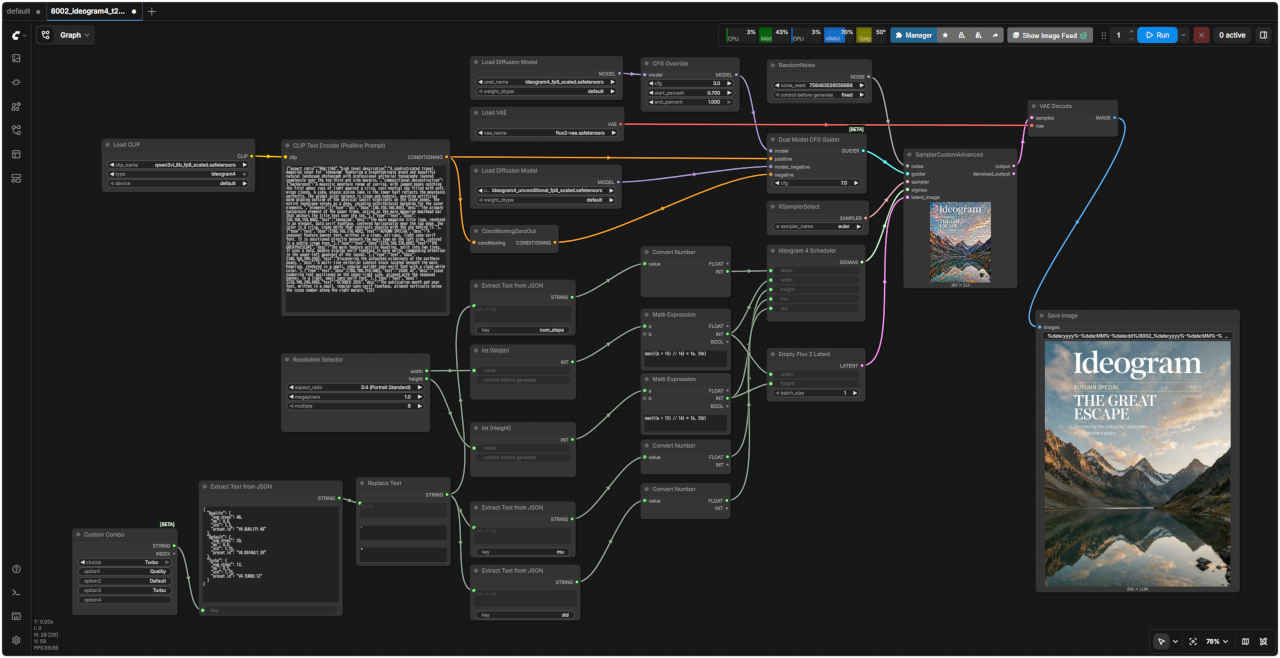Viewport: 1280px width, 658px height.
Task: Toggle the minimap icon at bottom right
Action: tap(1245, 641)
